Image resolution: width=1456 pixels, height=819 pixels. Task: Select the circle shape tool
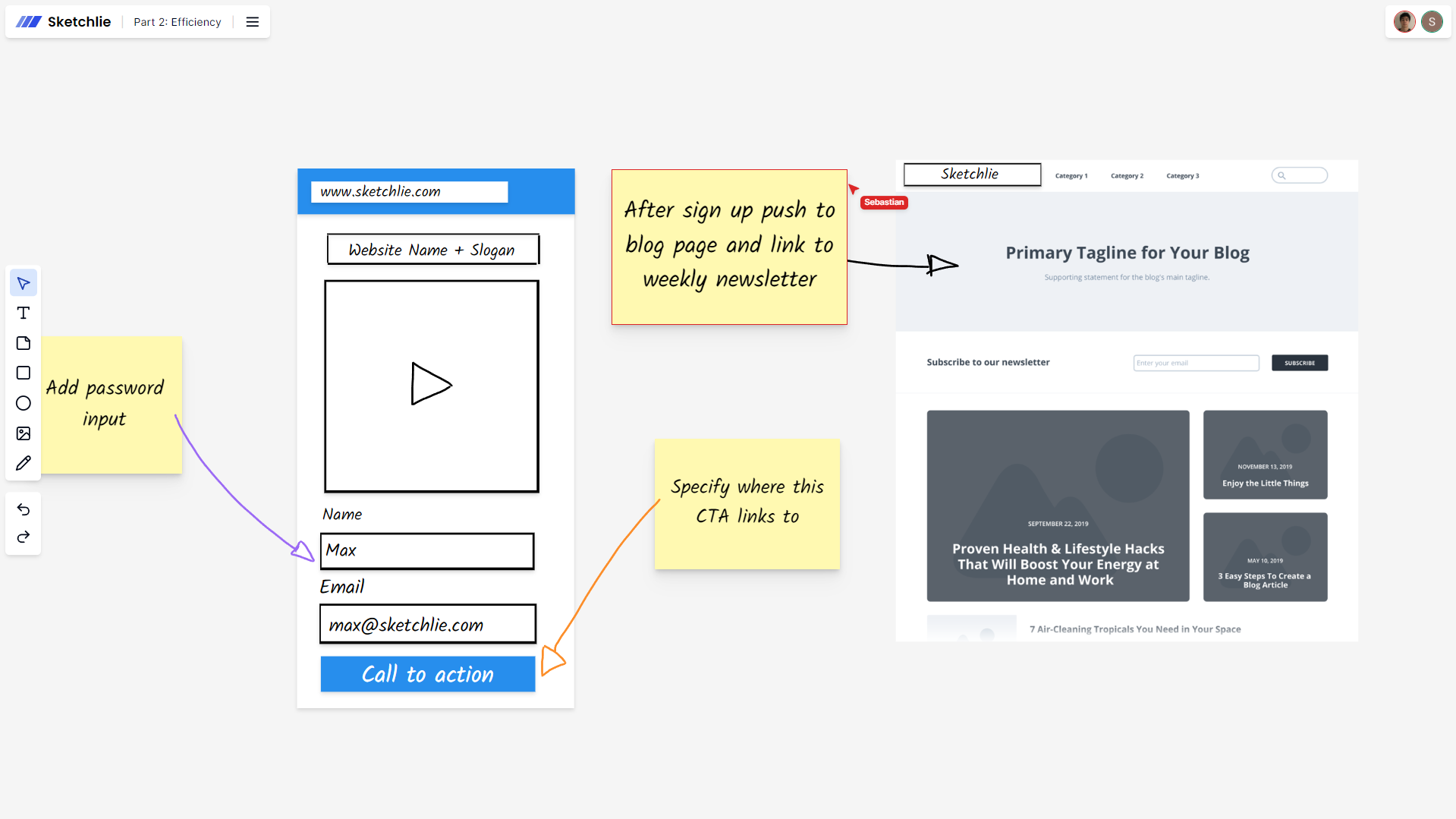(24, 403)
